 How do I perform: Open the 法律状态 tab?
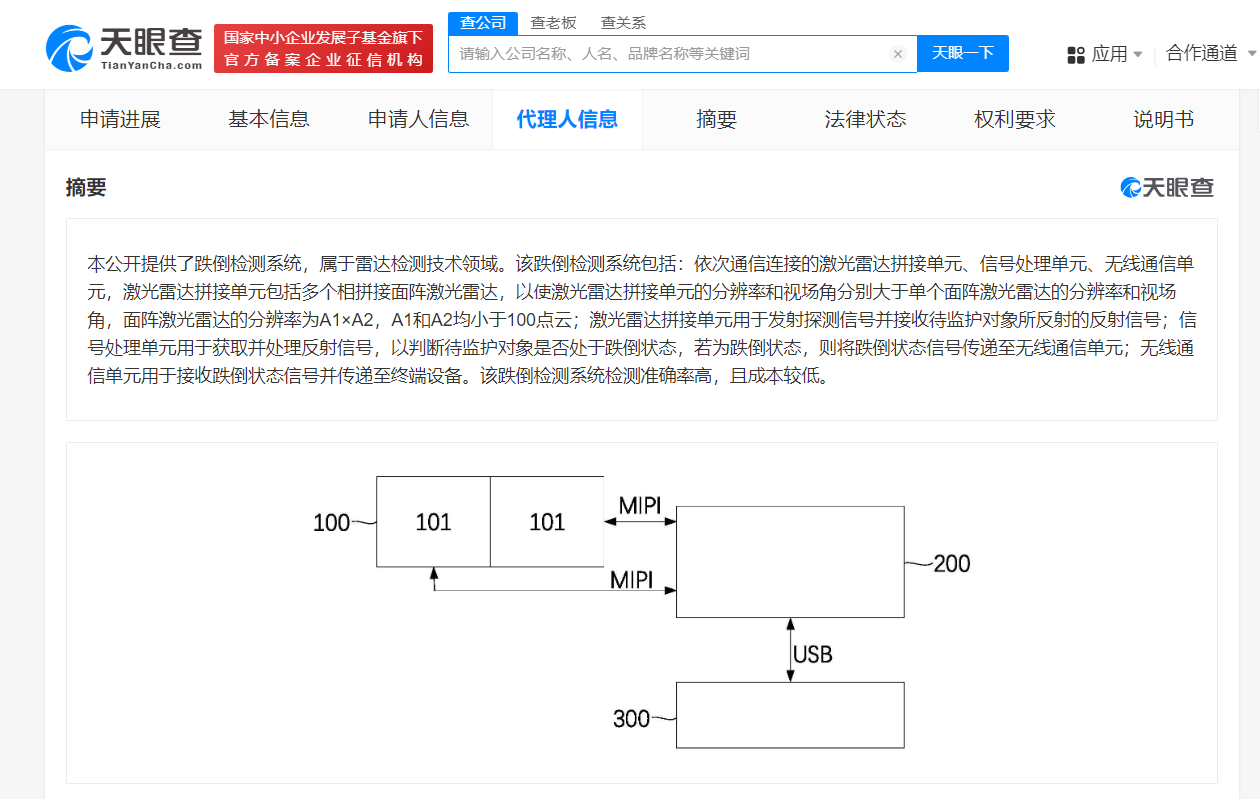(865, 119)
